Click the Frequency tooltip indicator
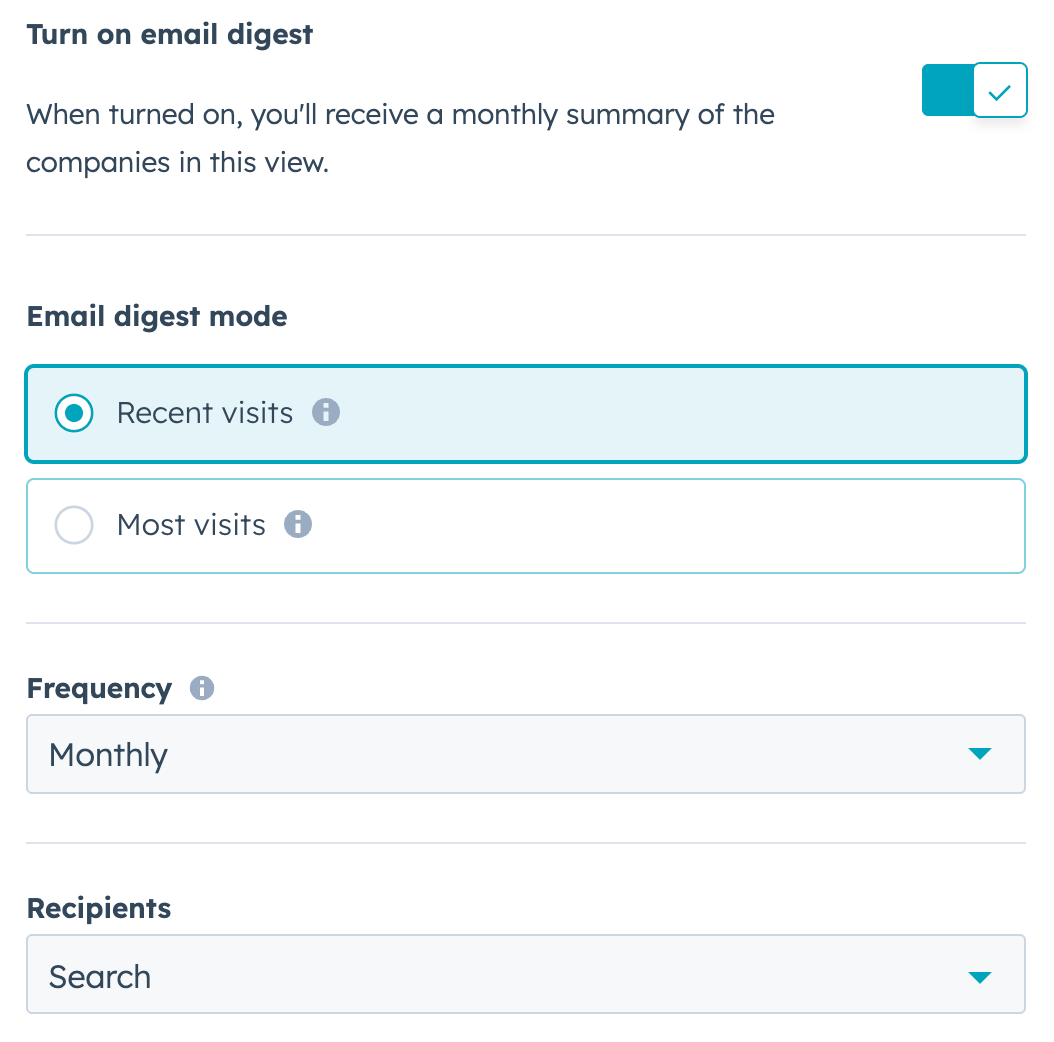Screen dimensions: 1054x1042 200,688
